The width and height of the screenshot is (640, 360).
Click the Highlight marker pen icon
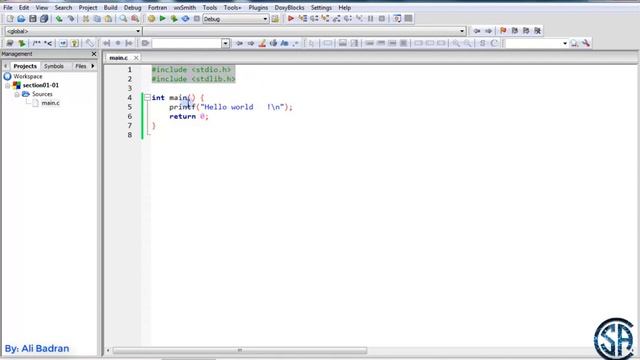click(262, 43)
